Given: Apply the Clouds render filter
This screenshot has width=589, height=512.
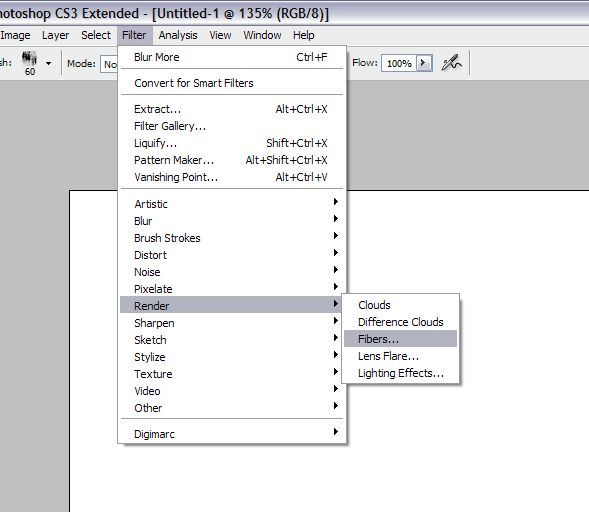Looking at the screenshot, I should (400, 305).
